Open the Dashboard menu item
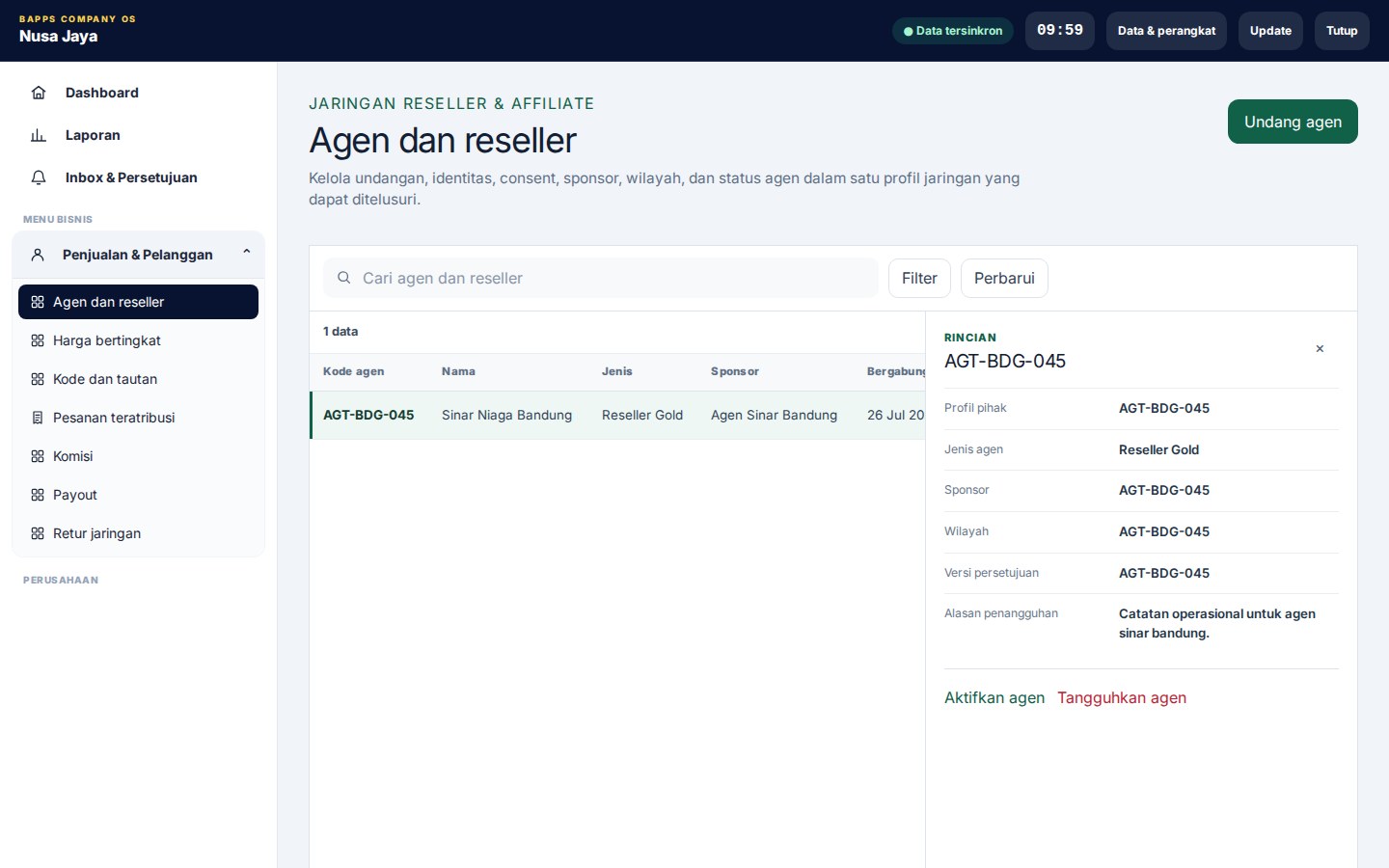Screen dimensions: 1389x868 138,93
